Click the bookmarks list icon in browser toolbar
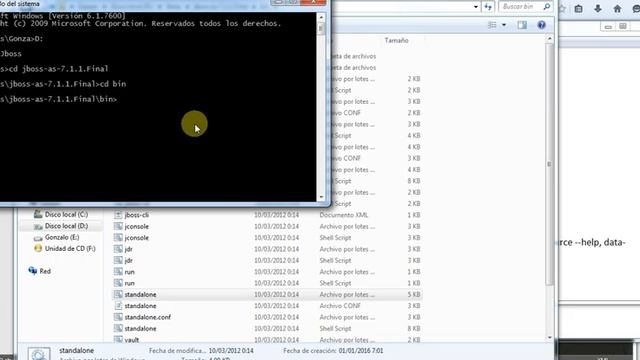Viewport: 640px width, 360px height. (x=578, y=9)
